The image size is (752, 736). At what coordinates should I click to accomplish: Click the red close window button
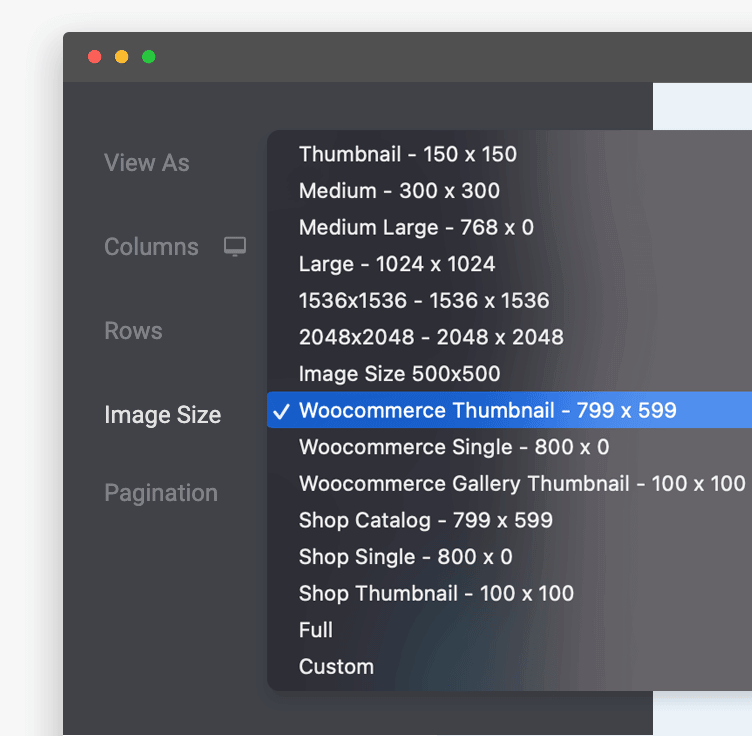(95, 57)
